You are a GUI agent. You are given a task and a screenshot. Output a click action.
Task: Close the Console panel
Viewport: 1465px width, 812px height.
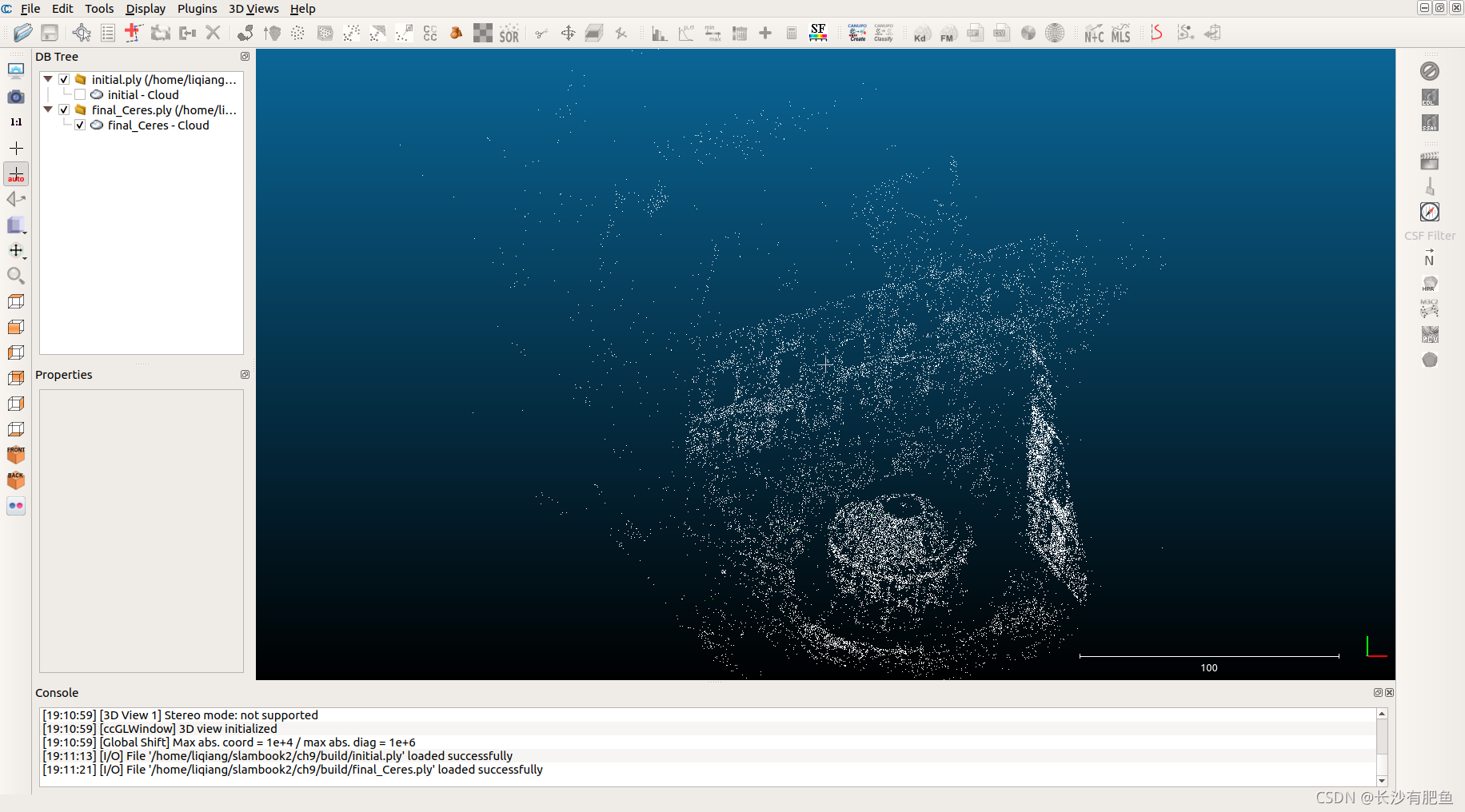pyautogui.click(x=1389, y=693)
